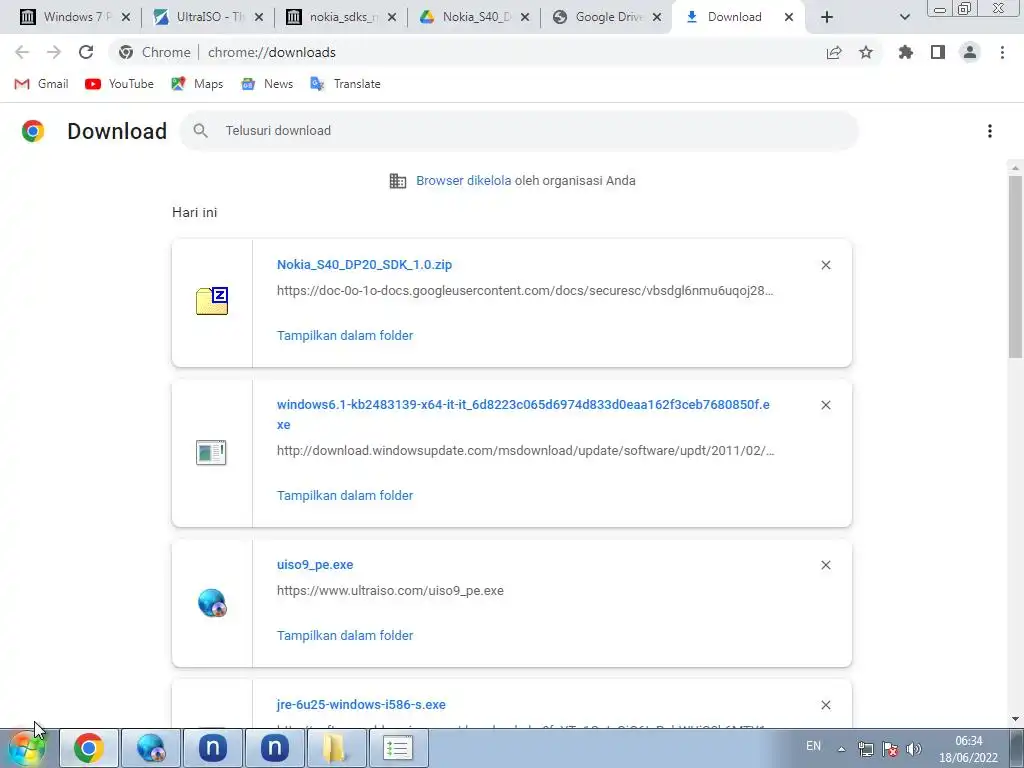The image size is (1024, 768).
Task: Show uiso9_pe.exe in folder
Action: point(345,635)
